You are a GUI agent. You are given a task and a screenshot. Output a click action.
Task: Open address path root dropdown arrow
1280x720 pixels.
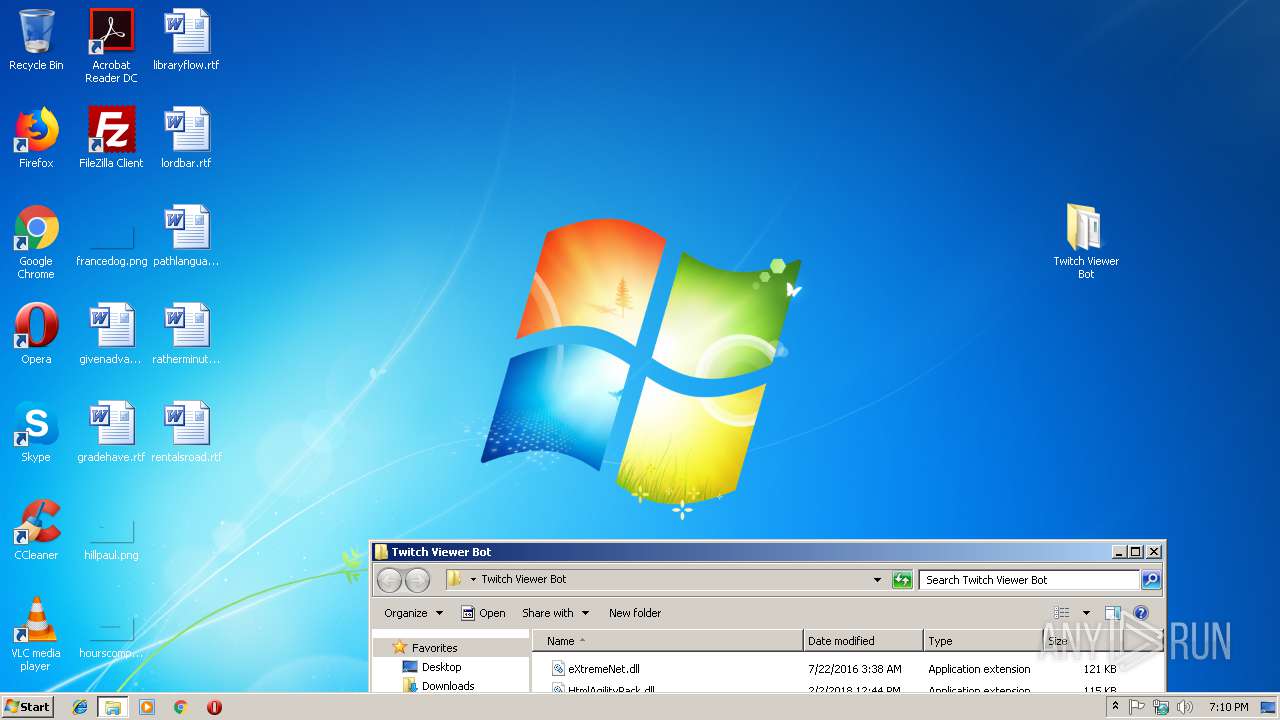pos(473,580)
